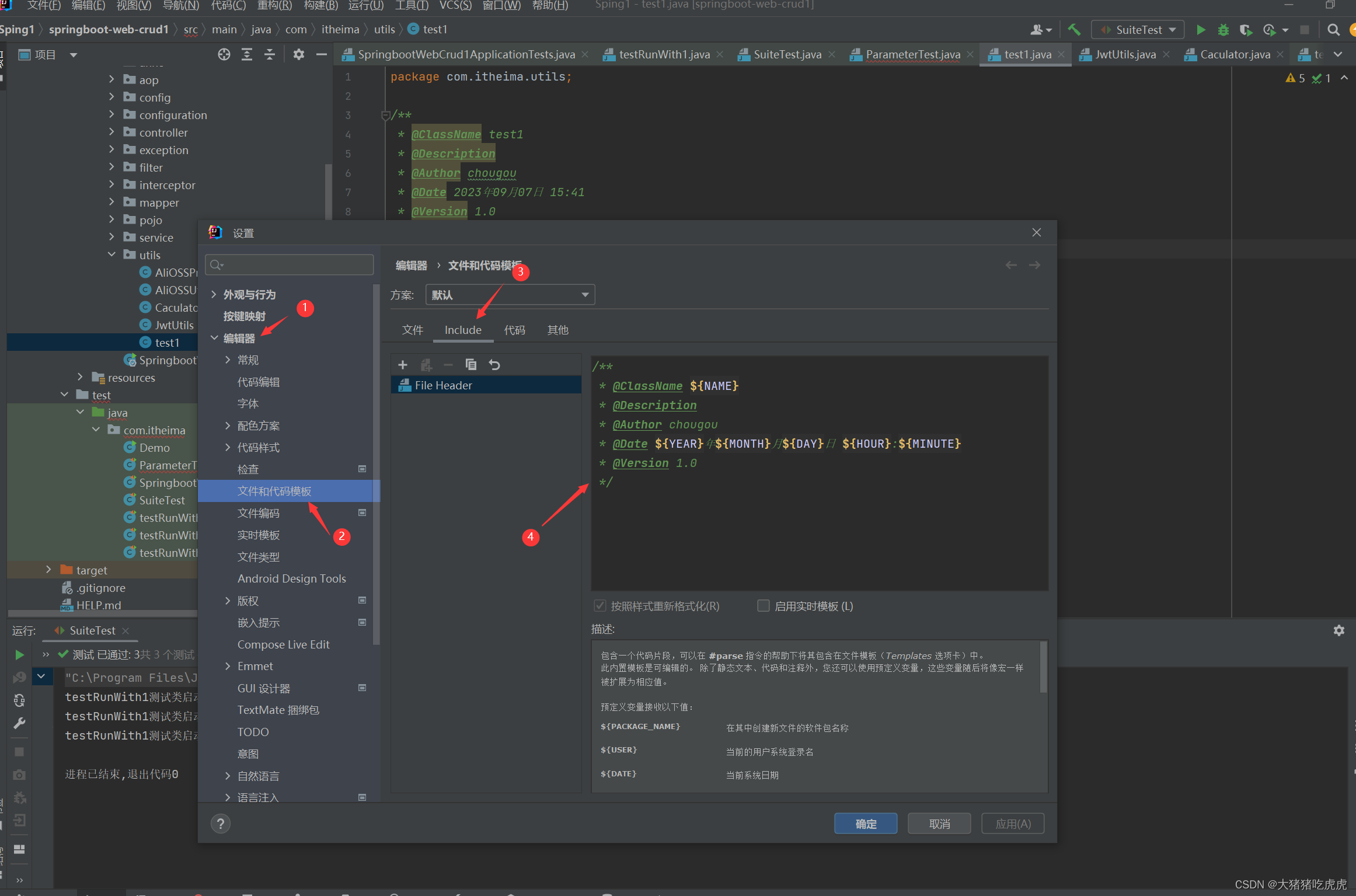Click the help question mark button
The width and height of the screenshot is (1356, 896).
(221, 824)
